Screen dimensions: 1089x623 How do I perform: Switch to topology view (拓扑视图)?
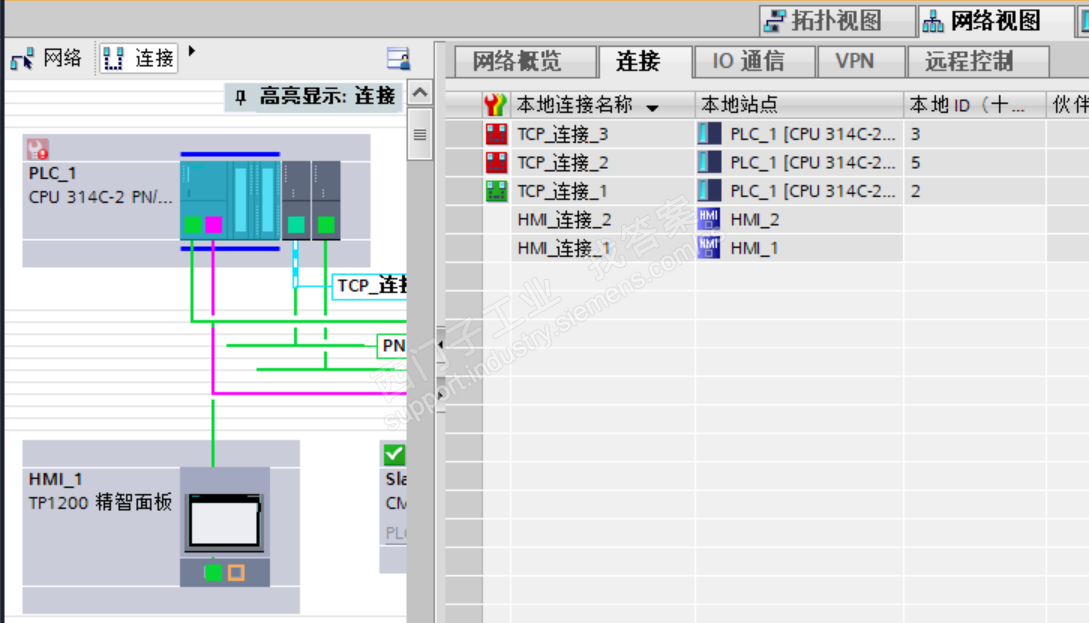click(x=836, y=21)
